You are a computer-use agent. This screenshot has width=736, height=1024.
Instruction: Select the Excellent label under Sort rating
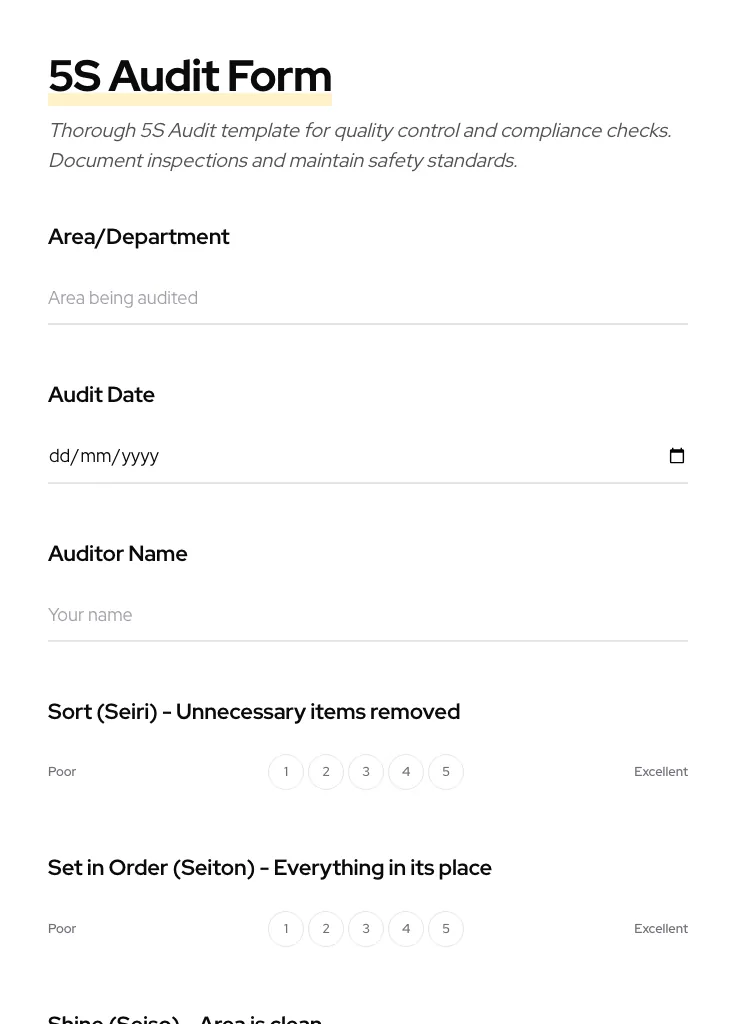[x=661, y=771]
